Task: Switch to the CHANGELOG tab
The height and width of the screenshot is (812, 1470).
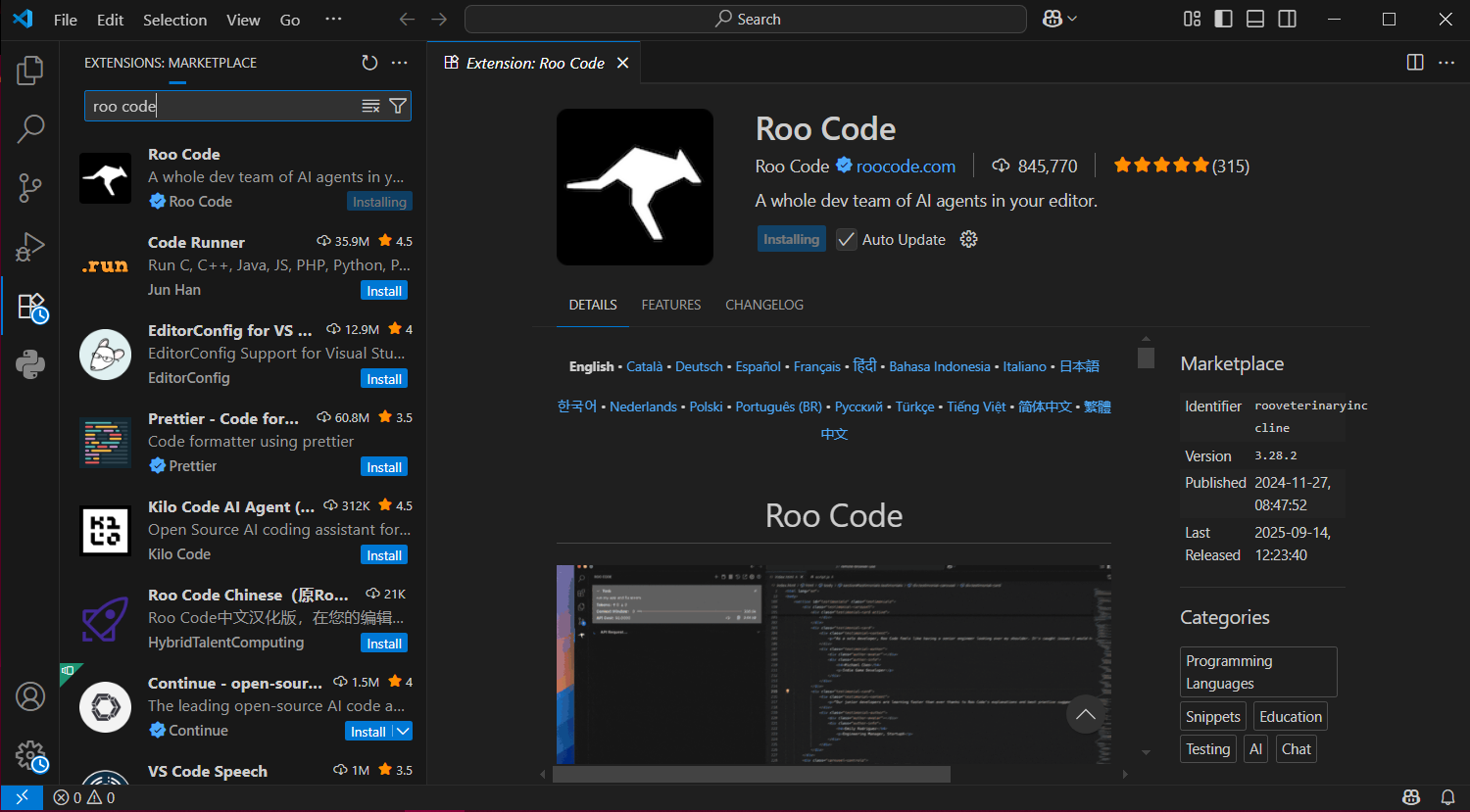Action: point(763,305)
